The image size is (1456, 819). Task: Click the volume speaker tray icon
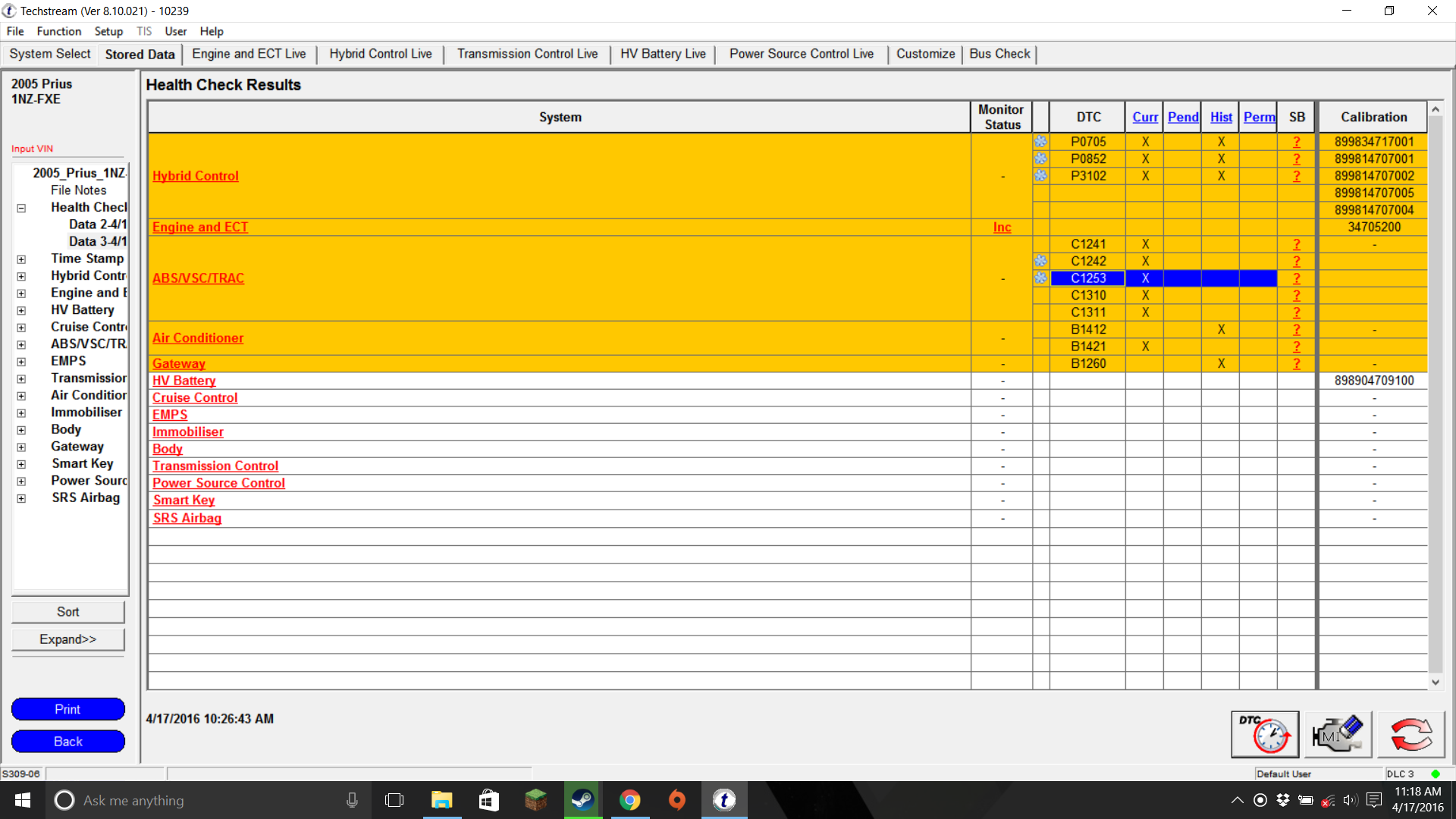point(1350,800)
